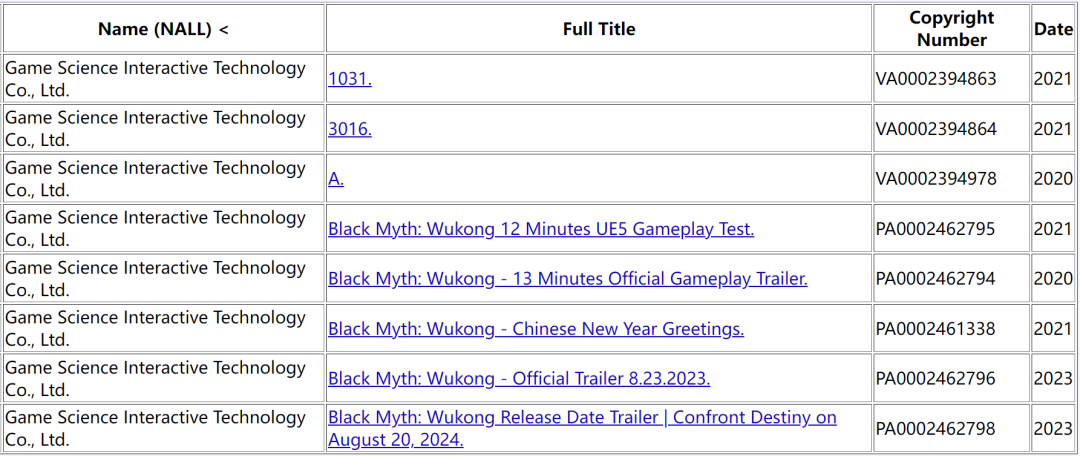Select copyright number PA0002461338 cell
The image size is (1080, 456).
click(936, 329)
